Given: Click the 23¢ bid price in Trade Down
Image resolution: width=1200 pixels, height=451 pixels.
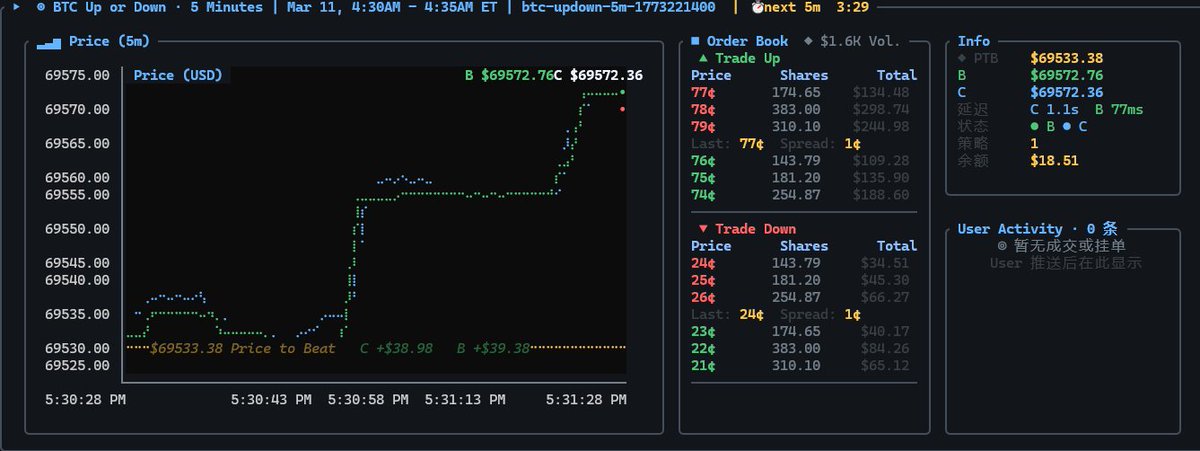Looking at the screenshot, I should pyautogui.click(x=703, y=331).
